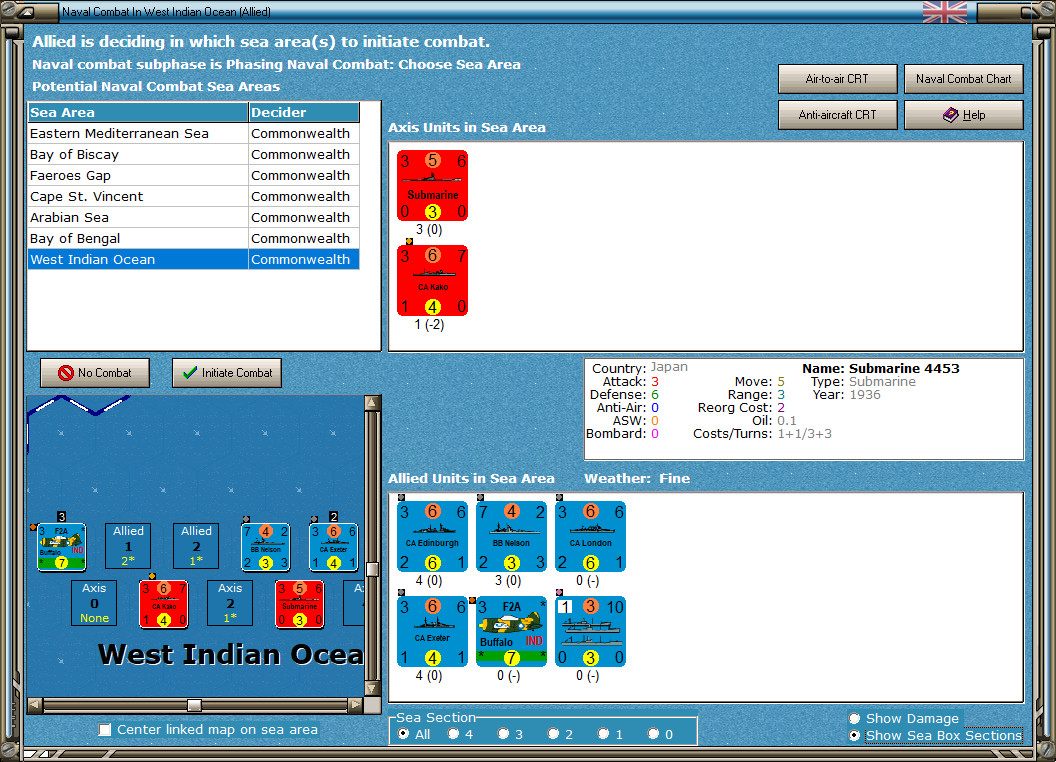Click map horizontal scrollbar left arrow
Image resolution: width=1056 pixels, height=762 pixels.
(x=35, y=705)
